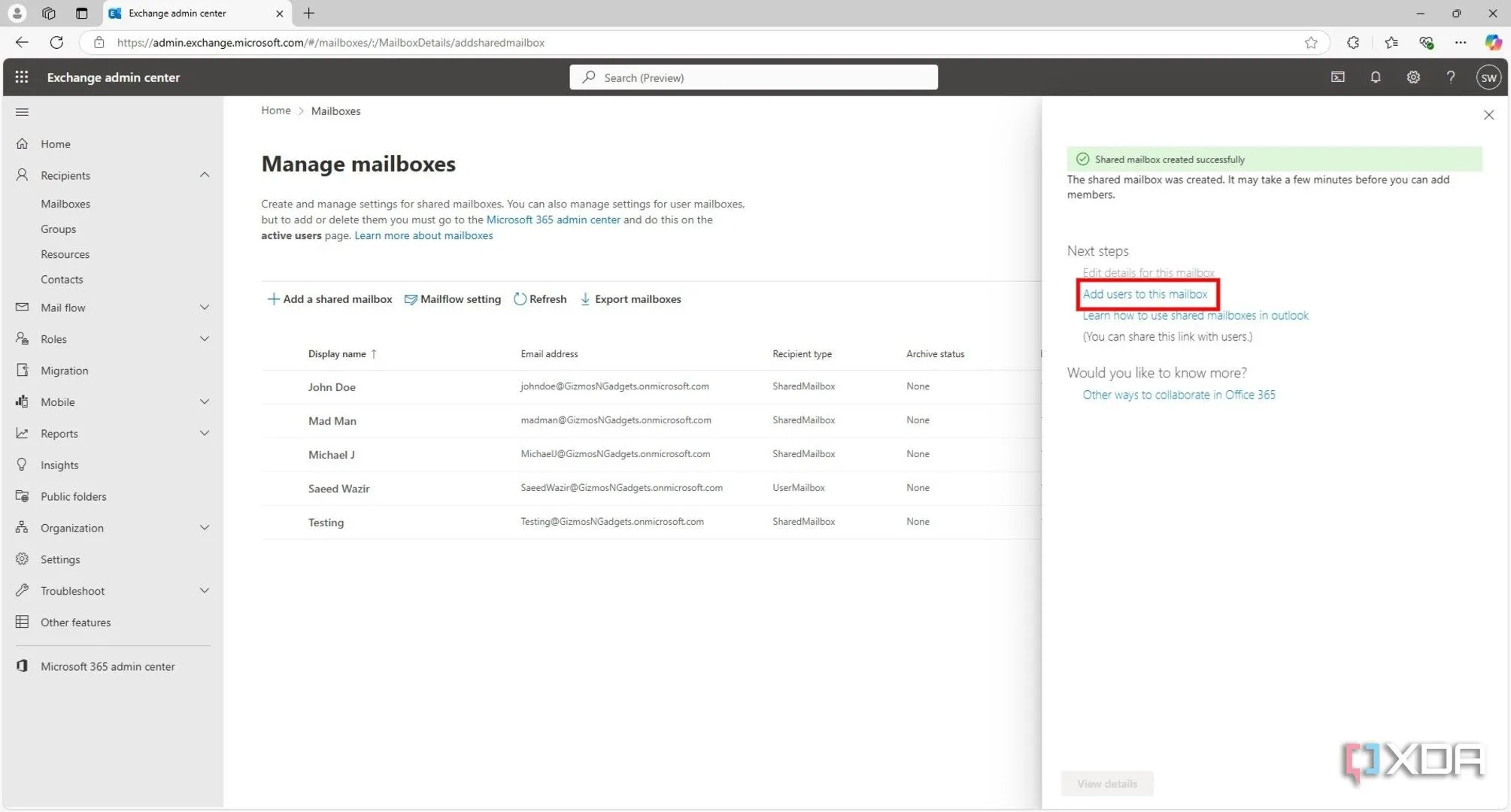The image size is (1511, 812).
Task: Open Cloud Shell icon in header
Action: [1337, 77]
